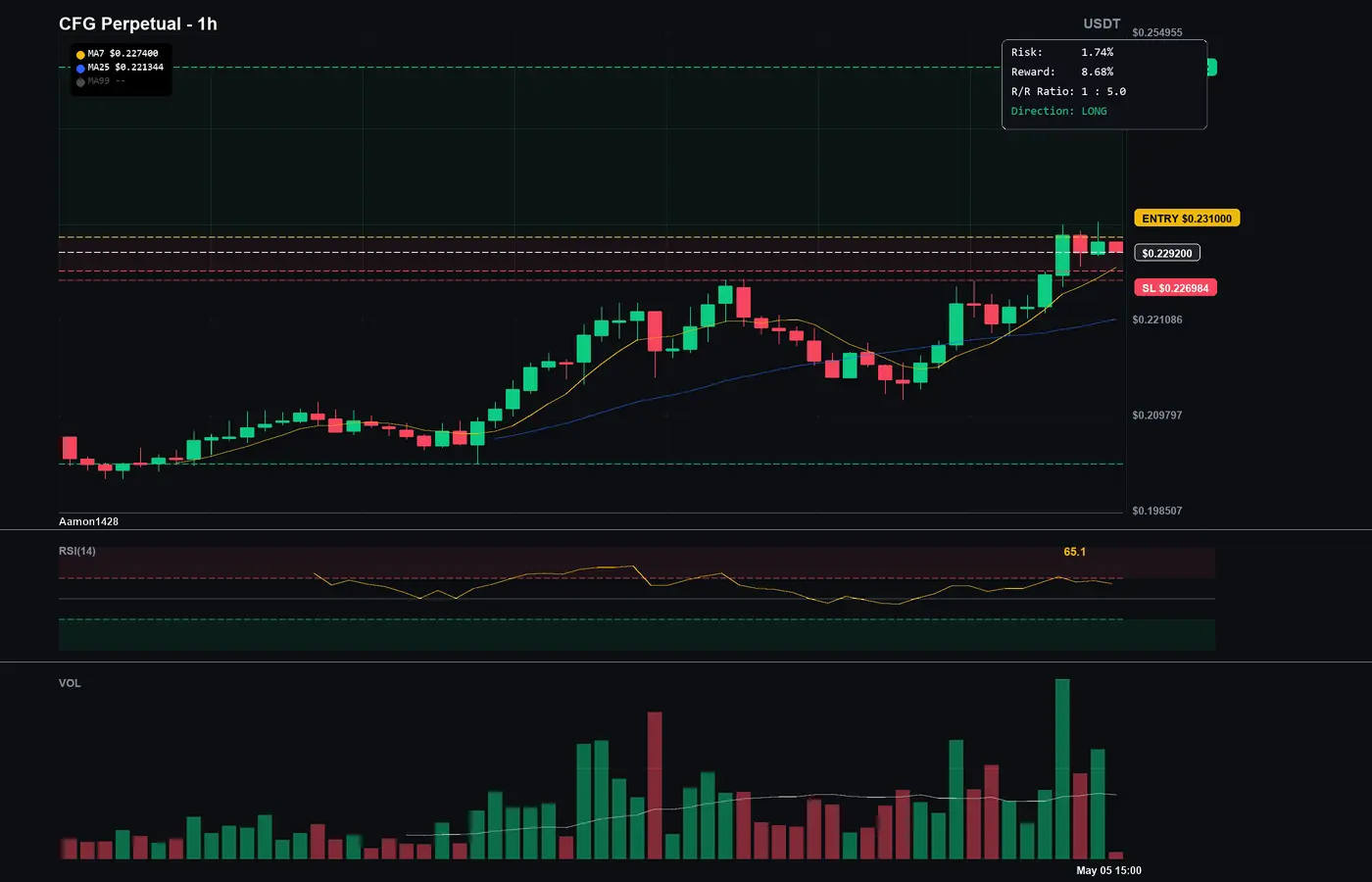Click the VOL panel label
Viewport: 1372px width, 882px height.
[x=70, y=683]
